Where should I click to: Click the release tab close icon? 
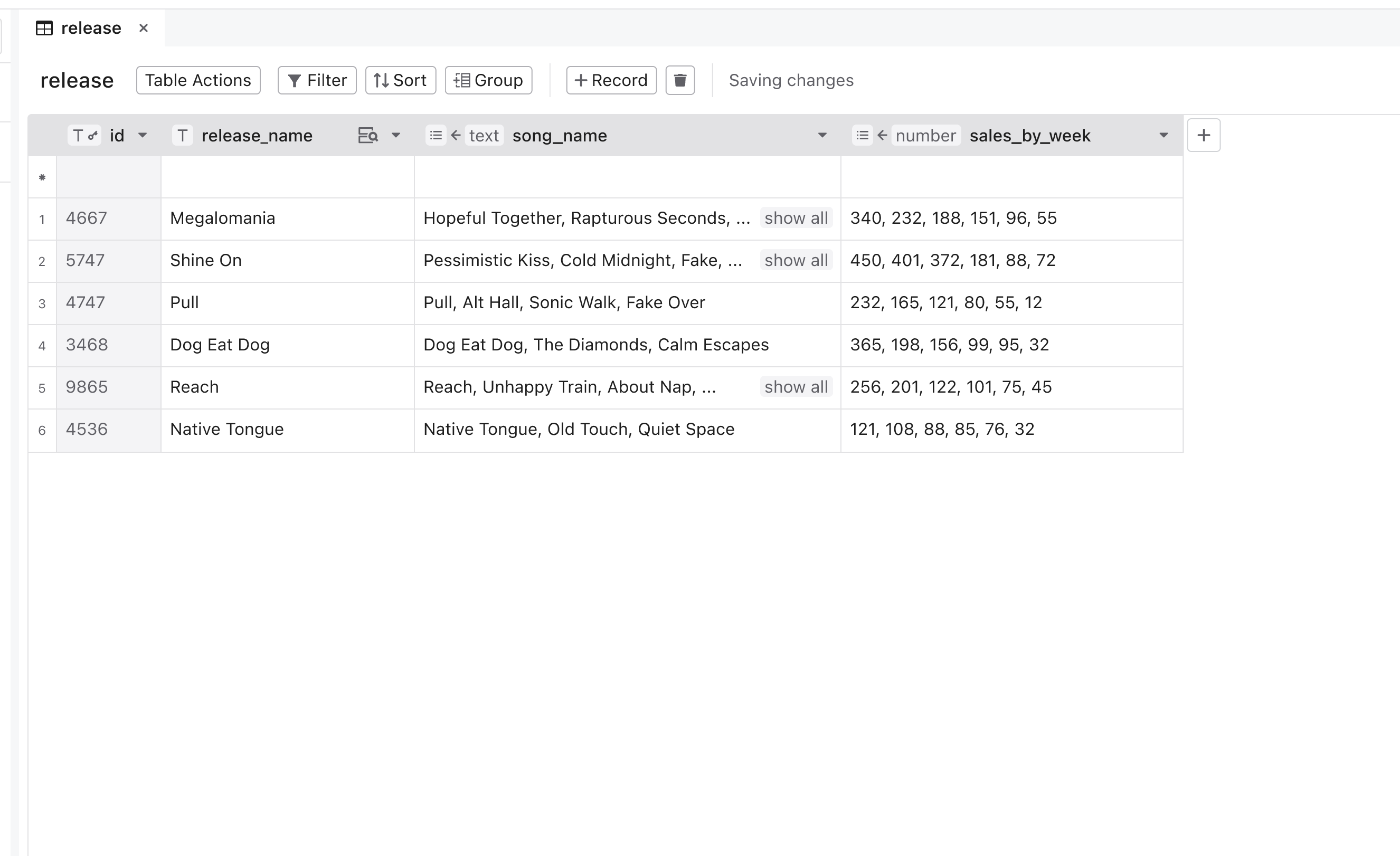144,27
